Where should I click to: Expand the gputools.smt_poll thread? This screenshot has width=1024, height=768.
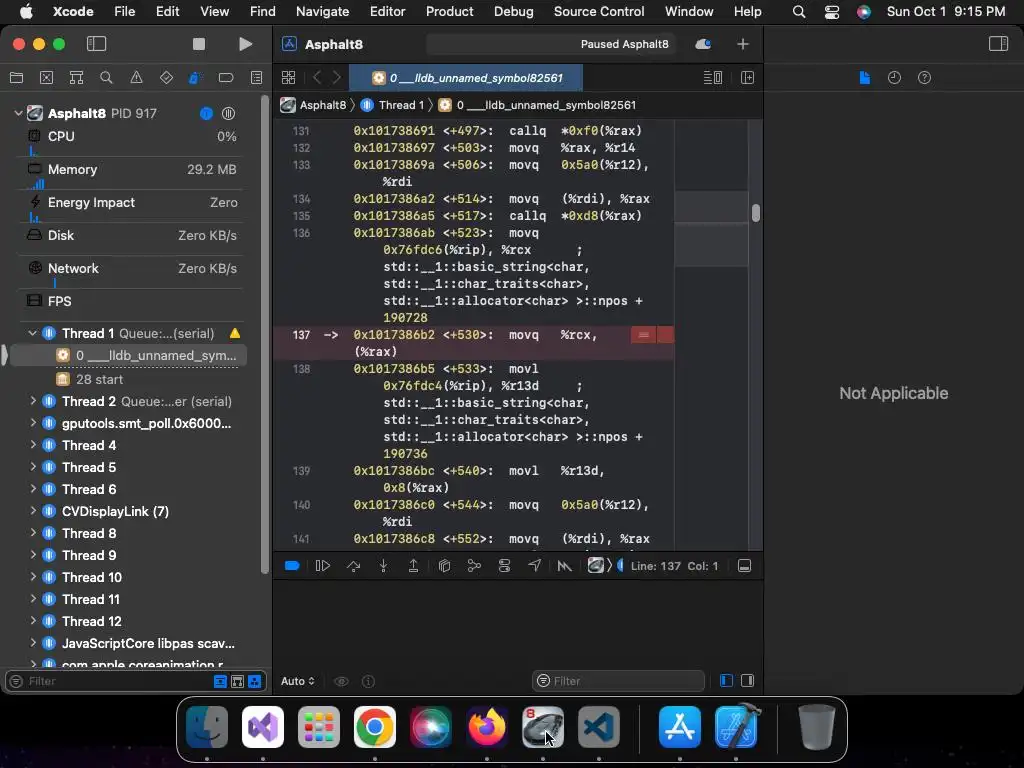click(33, 423)
